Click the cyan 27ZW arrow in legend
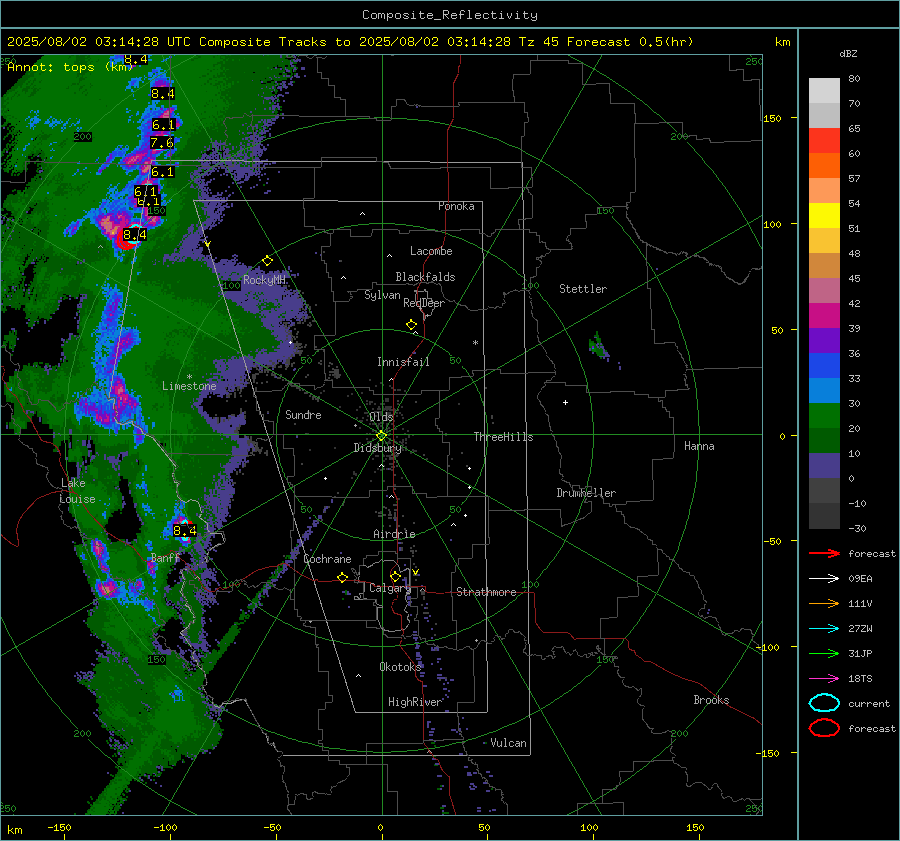The image size is (900, 841). tap(824, 629)
